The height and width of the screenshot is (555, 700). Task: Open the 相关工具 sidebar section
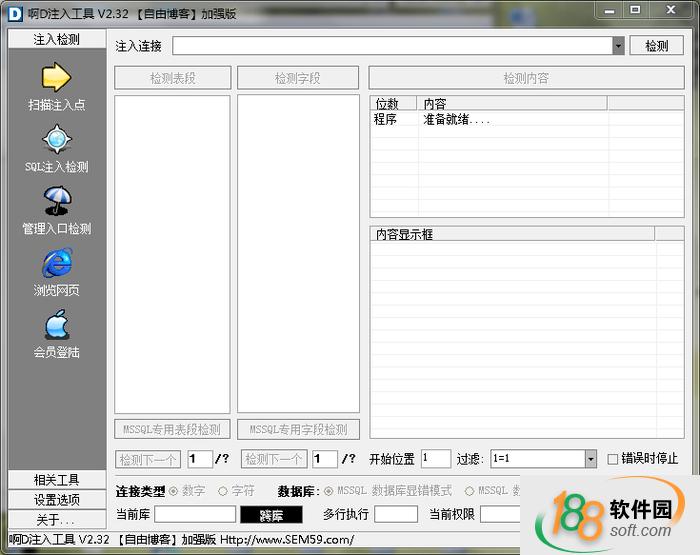tap(56, 480)
